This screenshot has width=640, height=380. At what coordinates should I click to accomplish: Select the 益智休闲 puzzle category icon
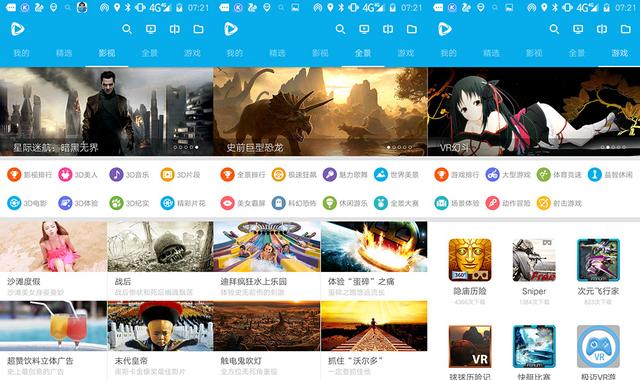[595, 175]
